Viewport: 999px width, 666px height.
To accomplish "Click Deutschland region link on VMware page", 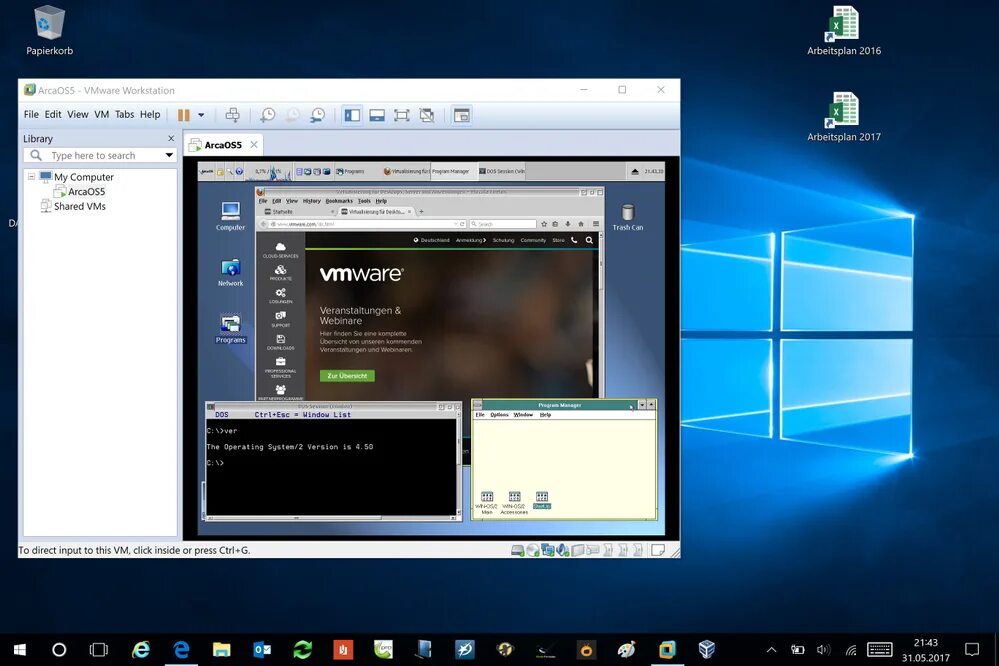I will (431, 240).
